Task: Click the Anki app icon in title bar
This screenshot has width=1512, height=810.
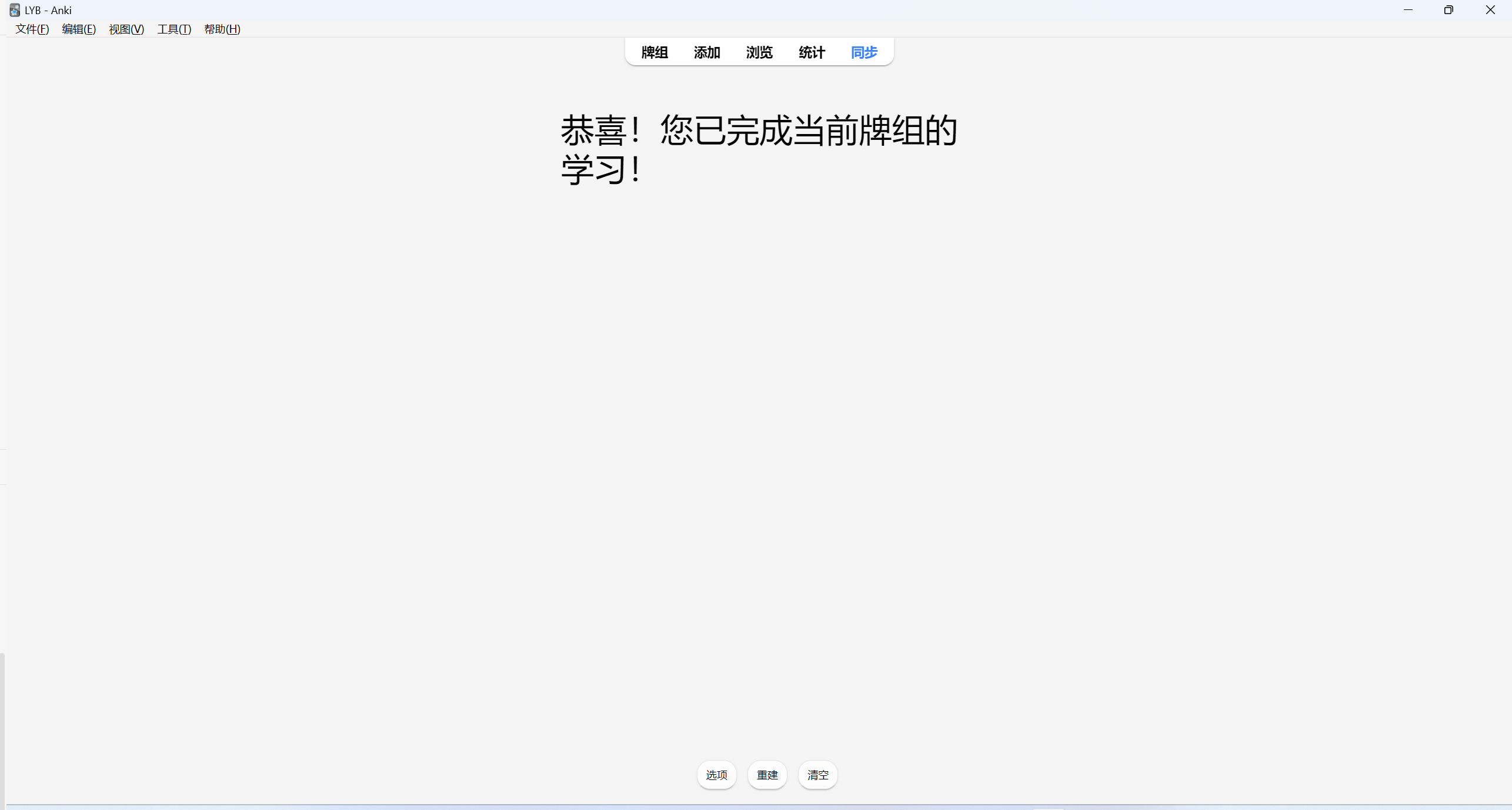Action: [x=15, y=10]
